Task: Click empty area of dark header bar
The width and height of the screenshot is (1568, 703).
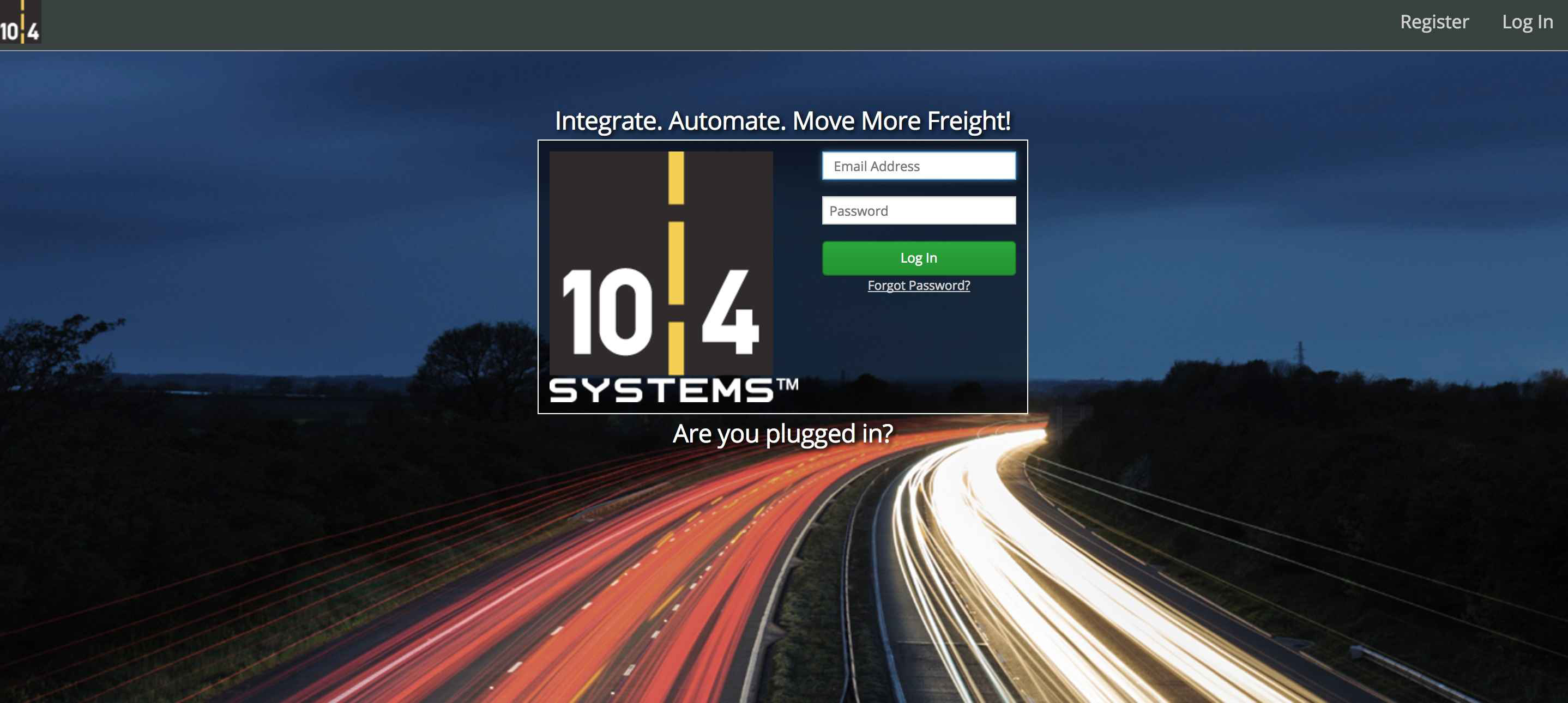Action: (x=731, y=25)
